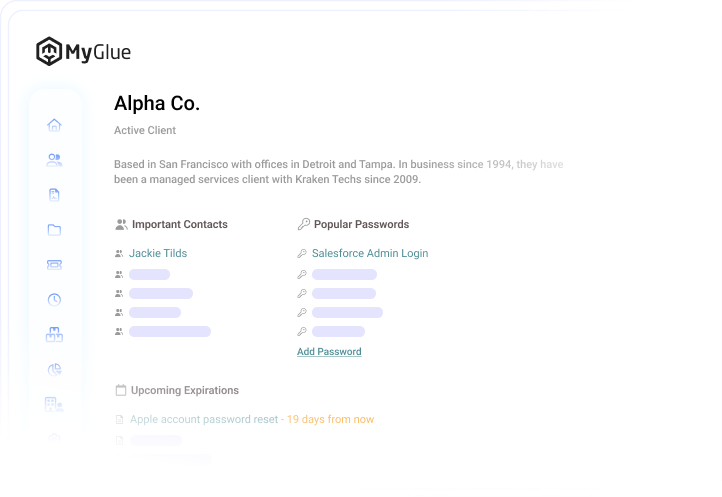
Task: Open the clock history icon in sidebar
Action: [54, 300]
